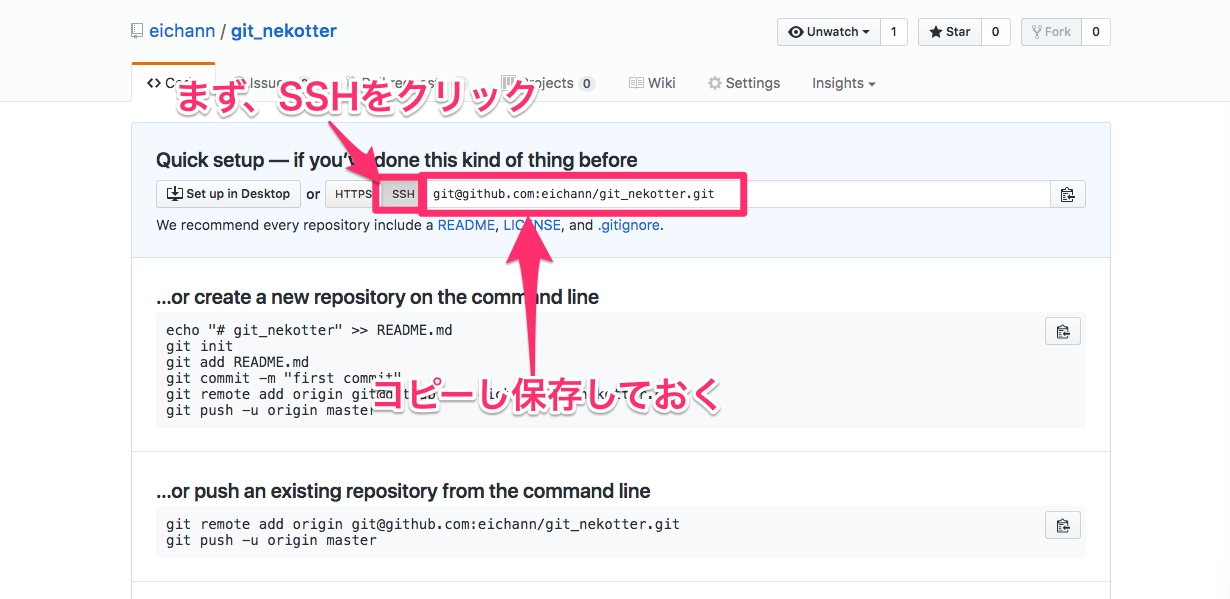Switch clone URL to HTTPS
Screen dimensions: 1230x599
pyautogui.click(x=353, y=194)
